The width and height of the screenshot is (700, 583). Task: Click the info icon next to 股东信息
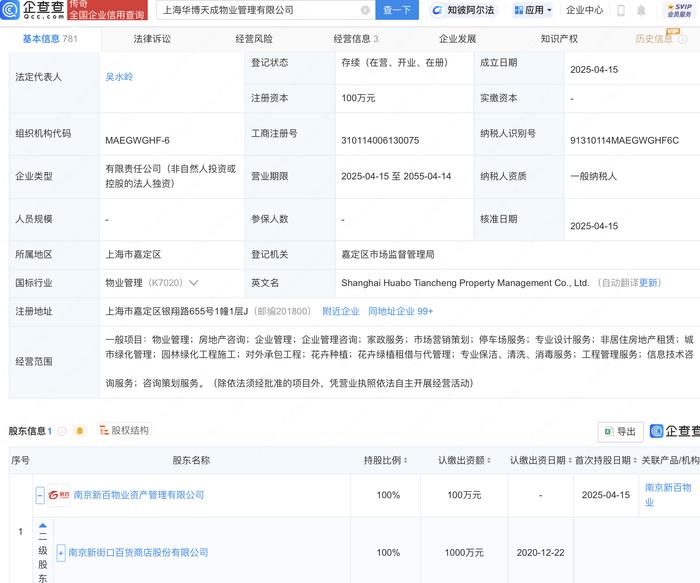point(62,431)
